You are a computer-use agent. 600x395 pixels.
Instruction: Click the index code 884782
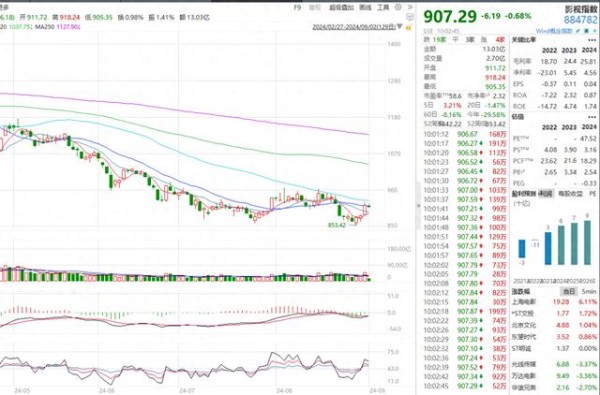(580, 20)
